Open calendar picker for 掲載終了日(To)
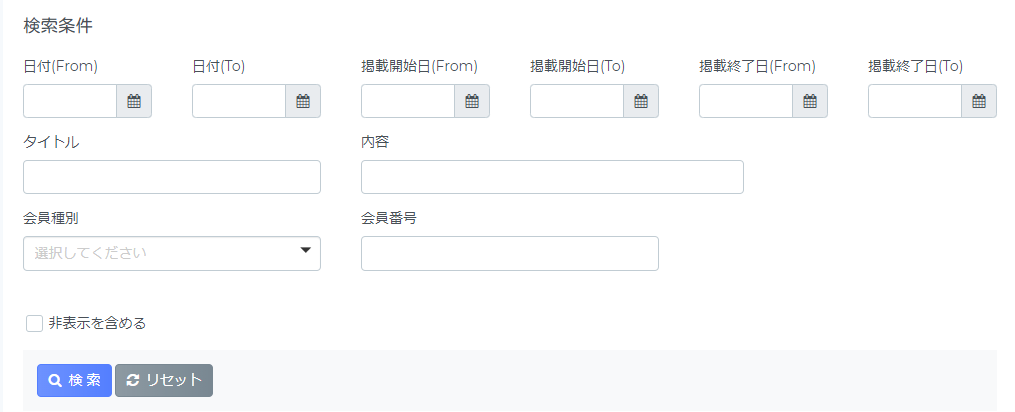This screenshot has width=1015, height=412. click(979, 101)
